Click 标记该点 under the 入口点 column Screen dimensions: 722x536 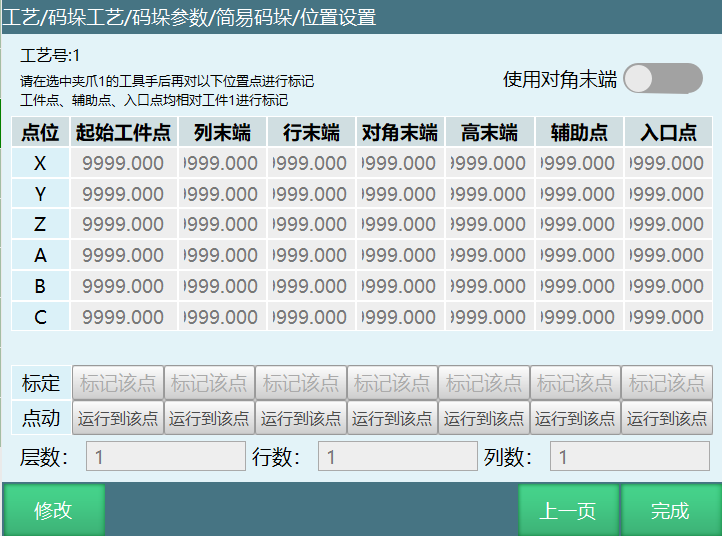pos(667,383)
